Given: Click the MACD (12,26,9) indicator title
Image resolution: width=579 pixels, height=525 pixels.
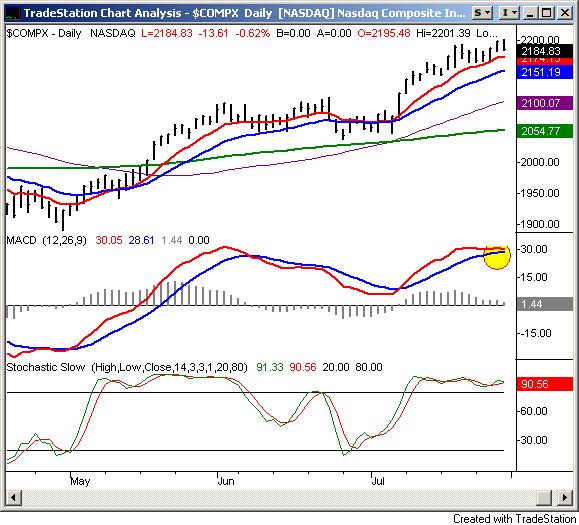Looking at the screenshot, I should [47, 240].
